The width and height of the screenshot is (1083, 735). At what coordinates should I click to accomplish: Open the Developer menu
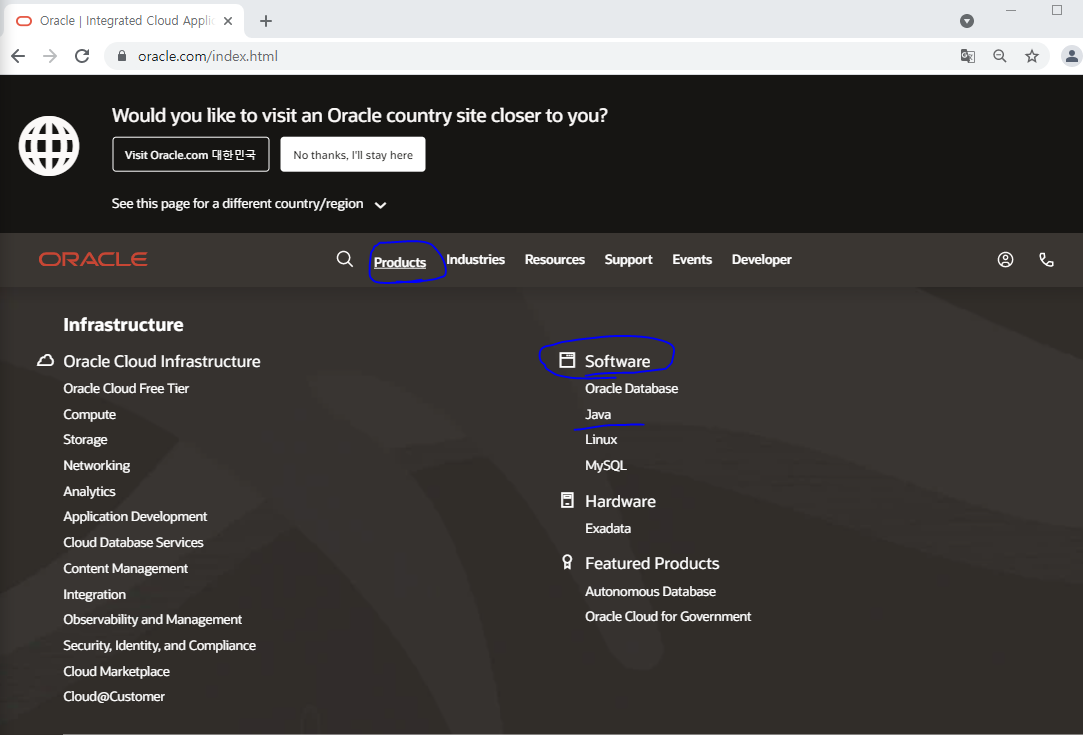point(762,259)
